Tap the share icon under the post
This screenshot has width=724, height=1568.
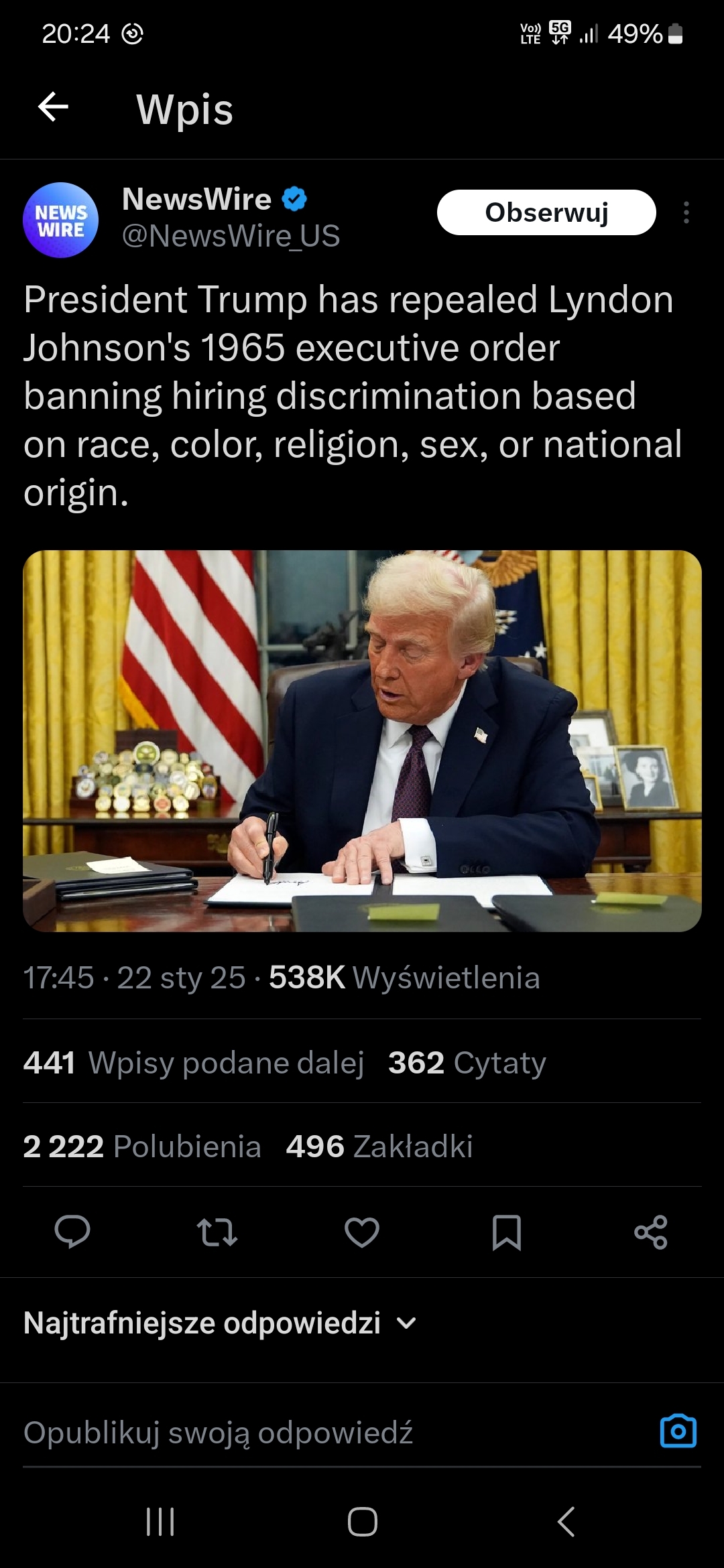click(651, 1232)
